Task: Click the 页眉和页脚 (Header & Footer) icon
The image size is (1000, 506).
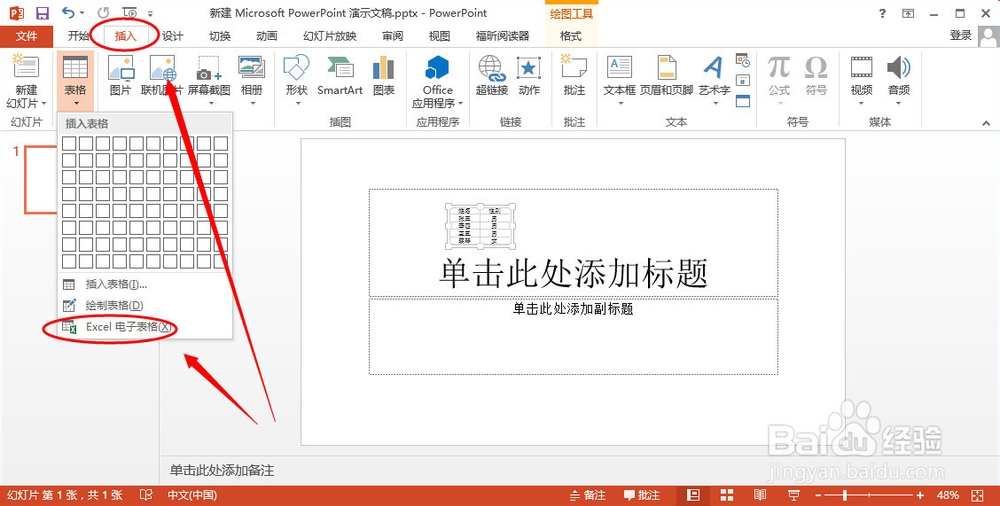Action: click(x=666, y=67)
